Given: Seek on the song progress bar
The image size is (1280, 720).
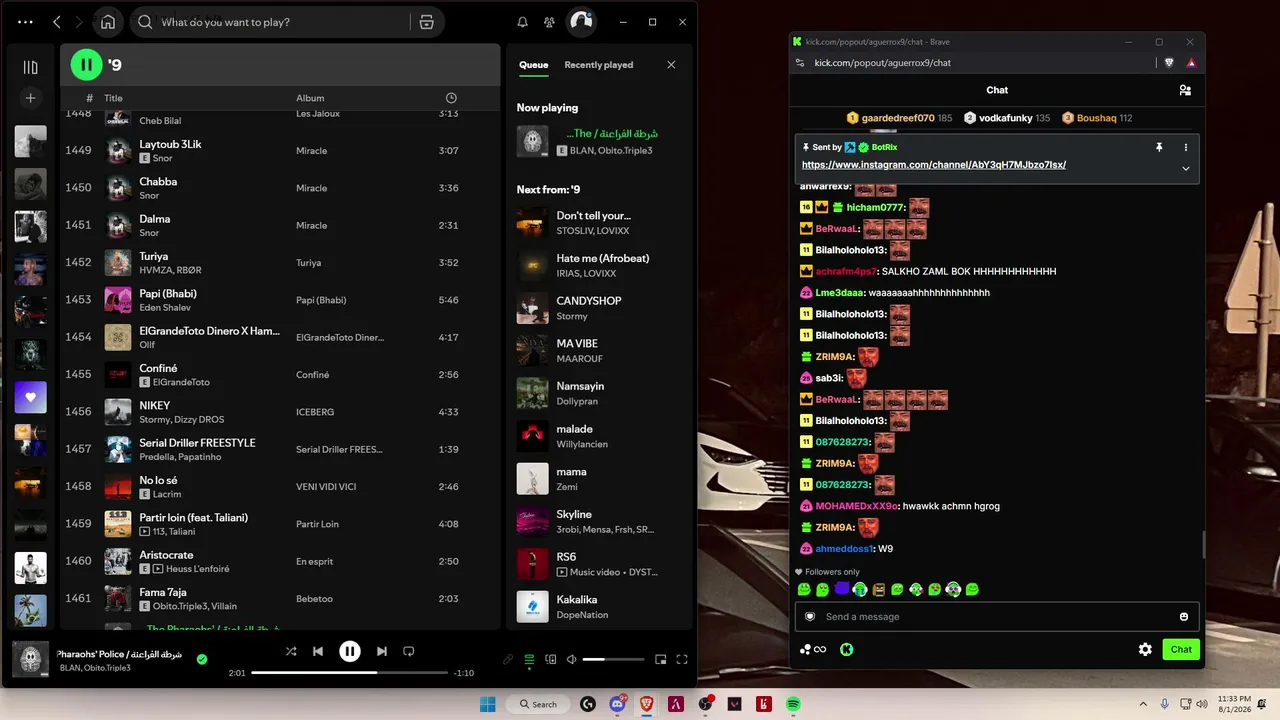Looking at the screenshot, I should coord(349,673).
